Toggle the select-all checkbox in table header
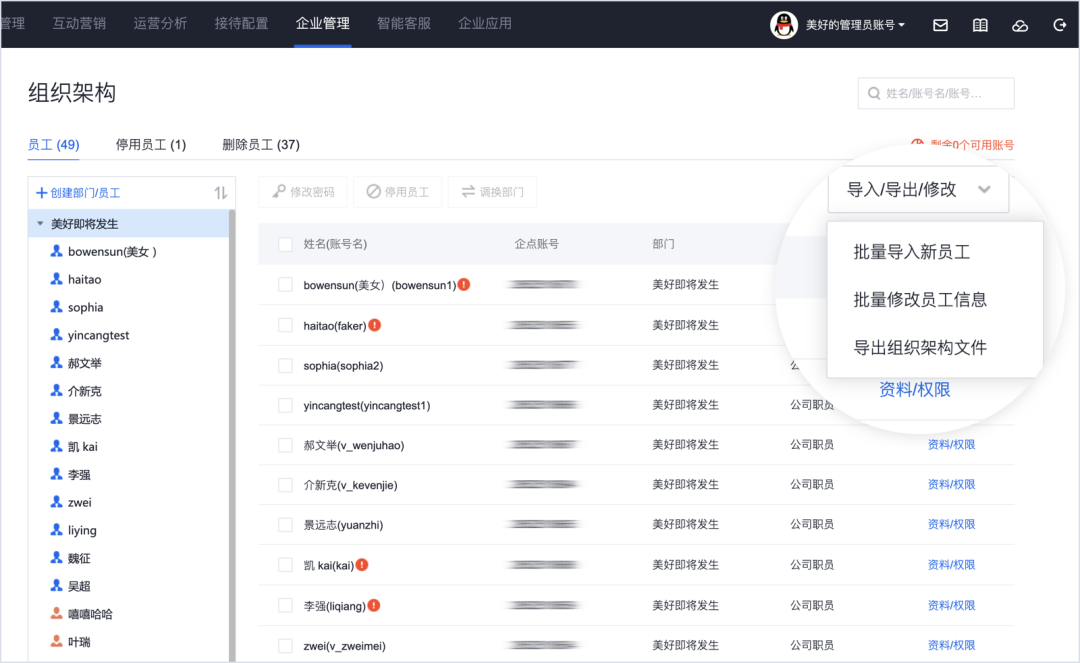The width and height of the screenshot is (1080, 663). point(285,244)
